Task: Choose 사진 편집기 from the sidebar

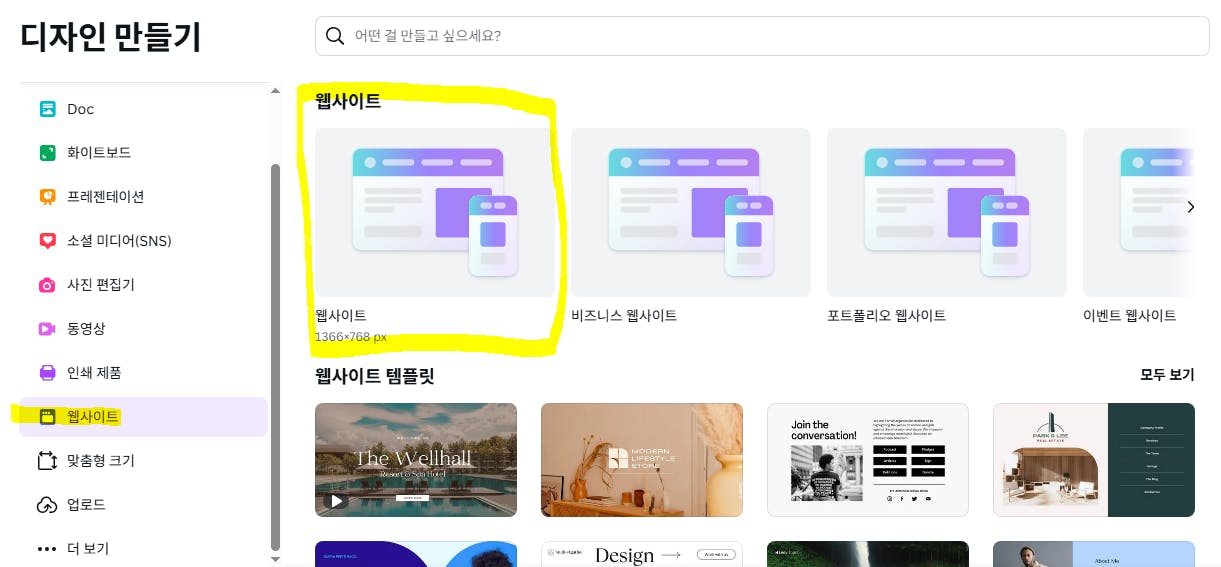Action: tap(143, 285)
